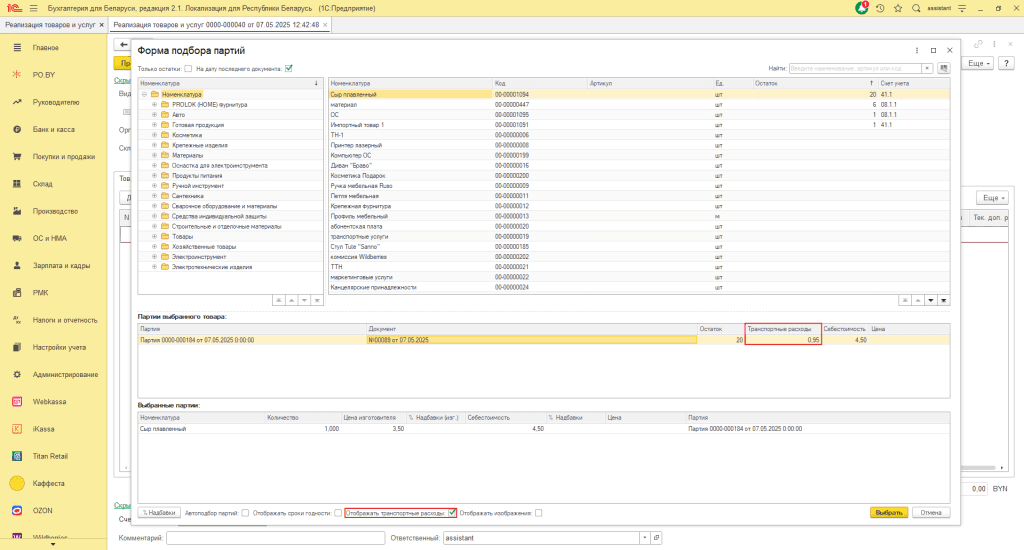Viewport: 1024px width, 550px height.
Task: Sort by Код column header
Action: [540, 84]
